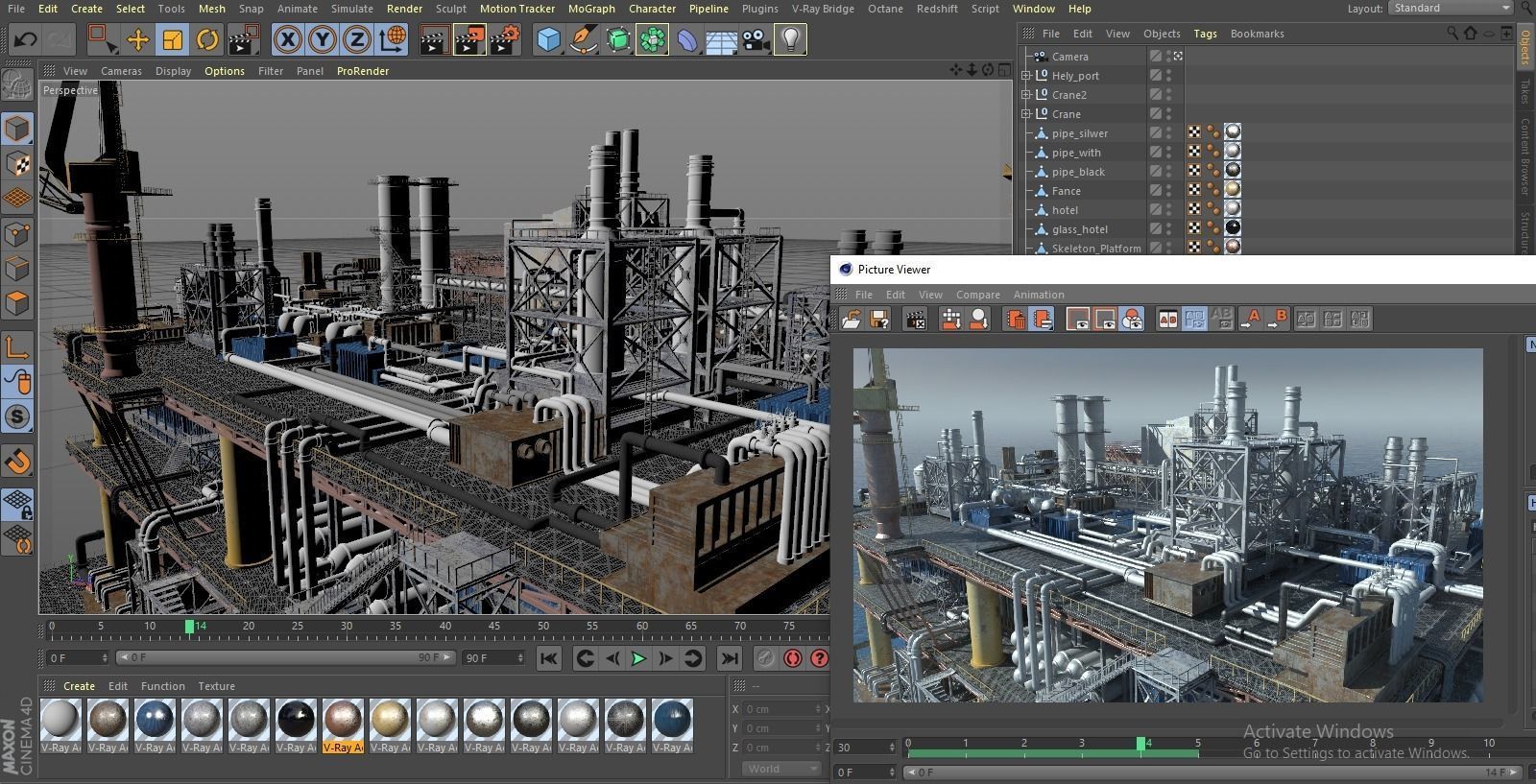Viewport: 1536px width, 784px height.
Task: Activate the Scale tool
Action: pyautogui.click(x=173, y=40)
